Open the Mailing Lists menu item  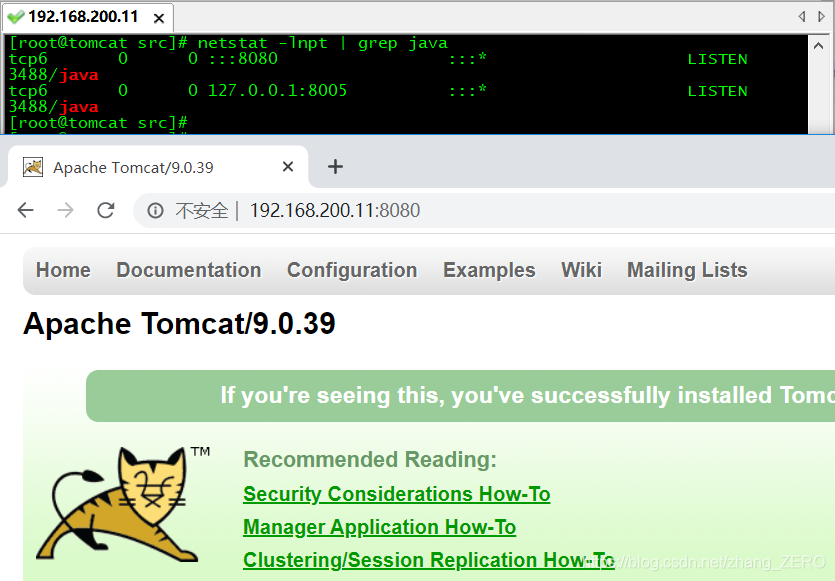pos(687,270)
